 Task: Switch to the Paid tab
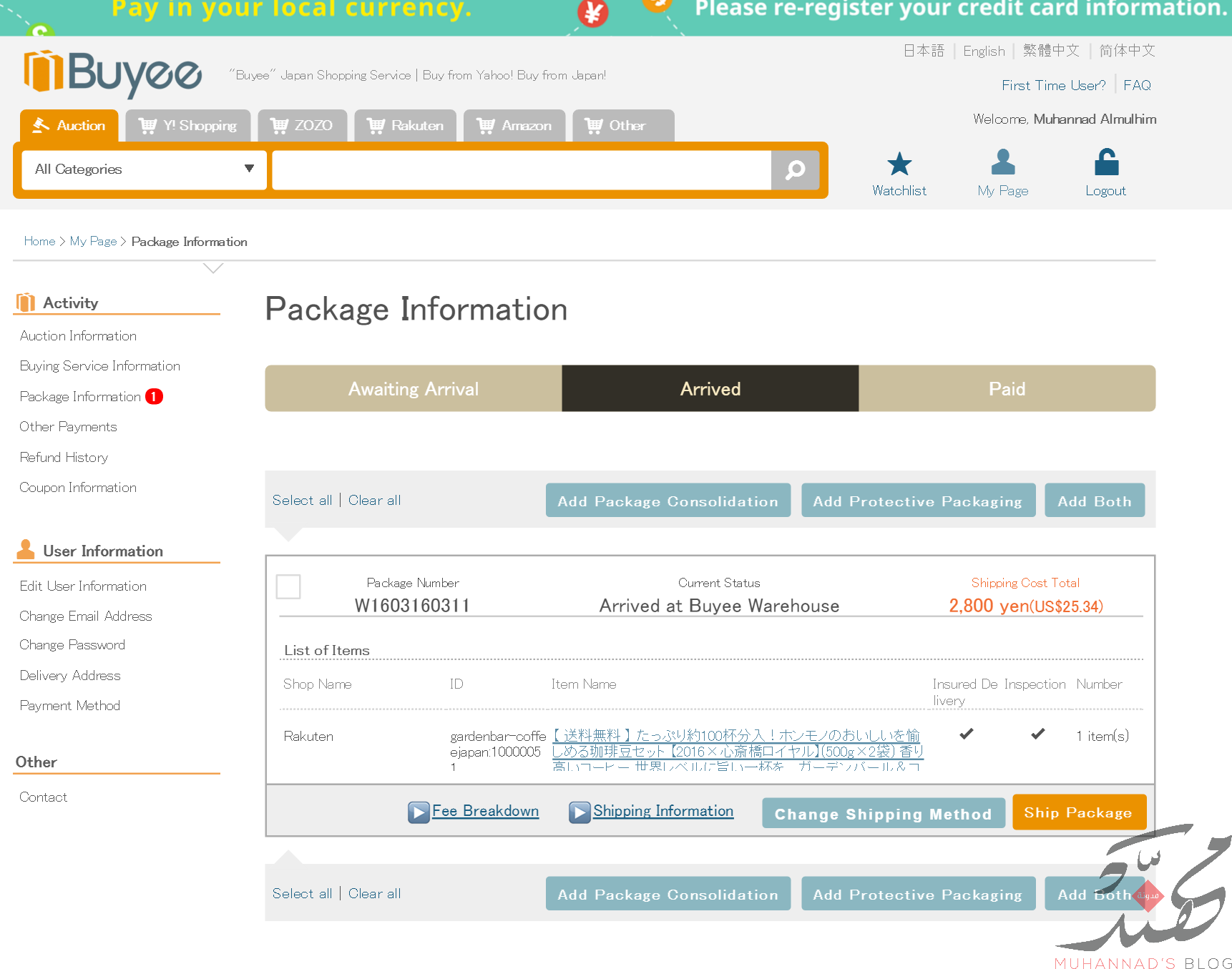[x=1006, y=389]
